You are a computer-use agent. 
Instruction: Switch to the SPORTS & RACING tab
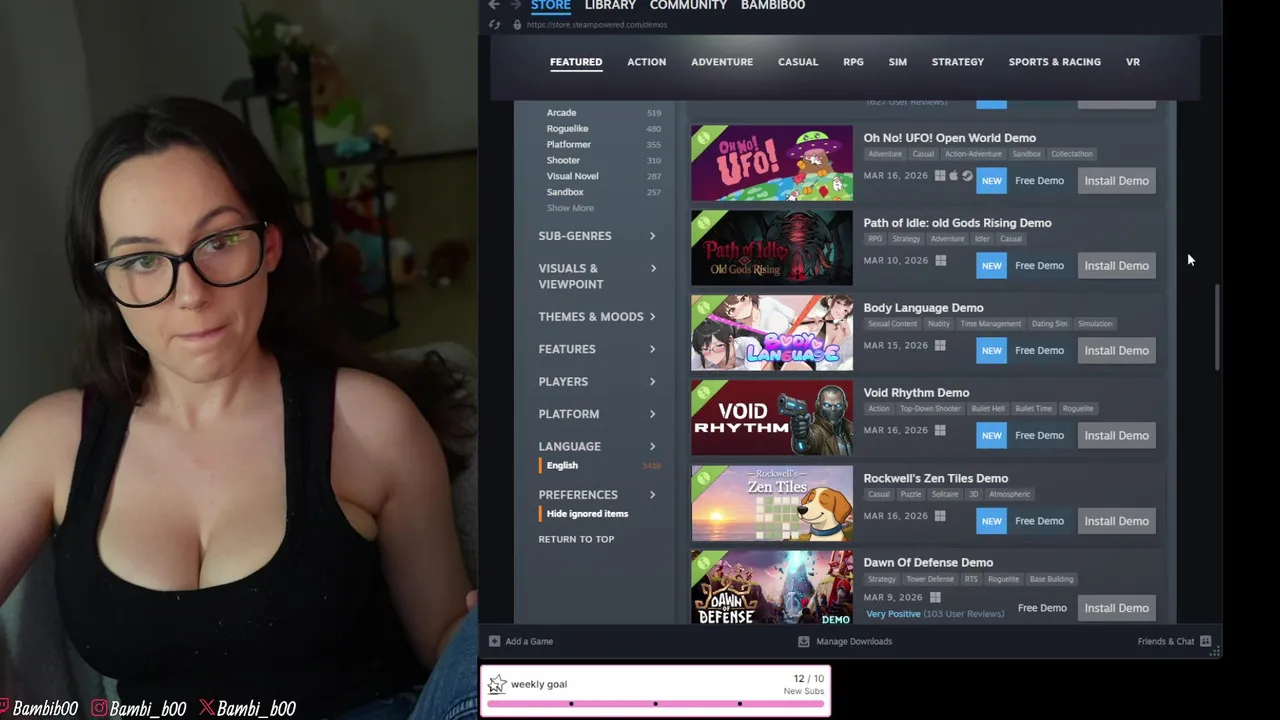[1055, 62]
